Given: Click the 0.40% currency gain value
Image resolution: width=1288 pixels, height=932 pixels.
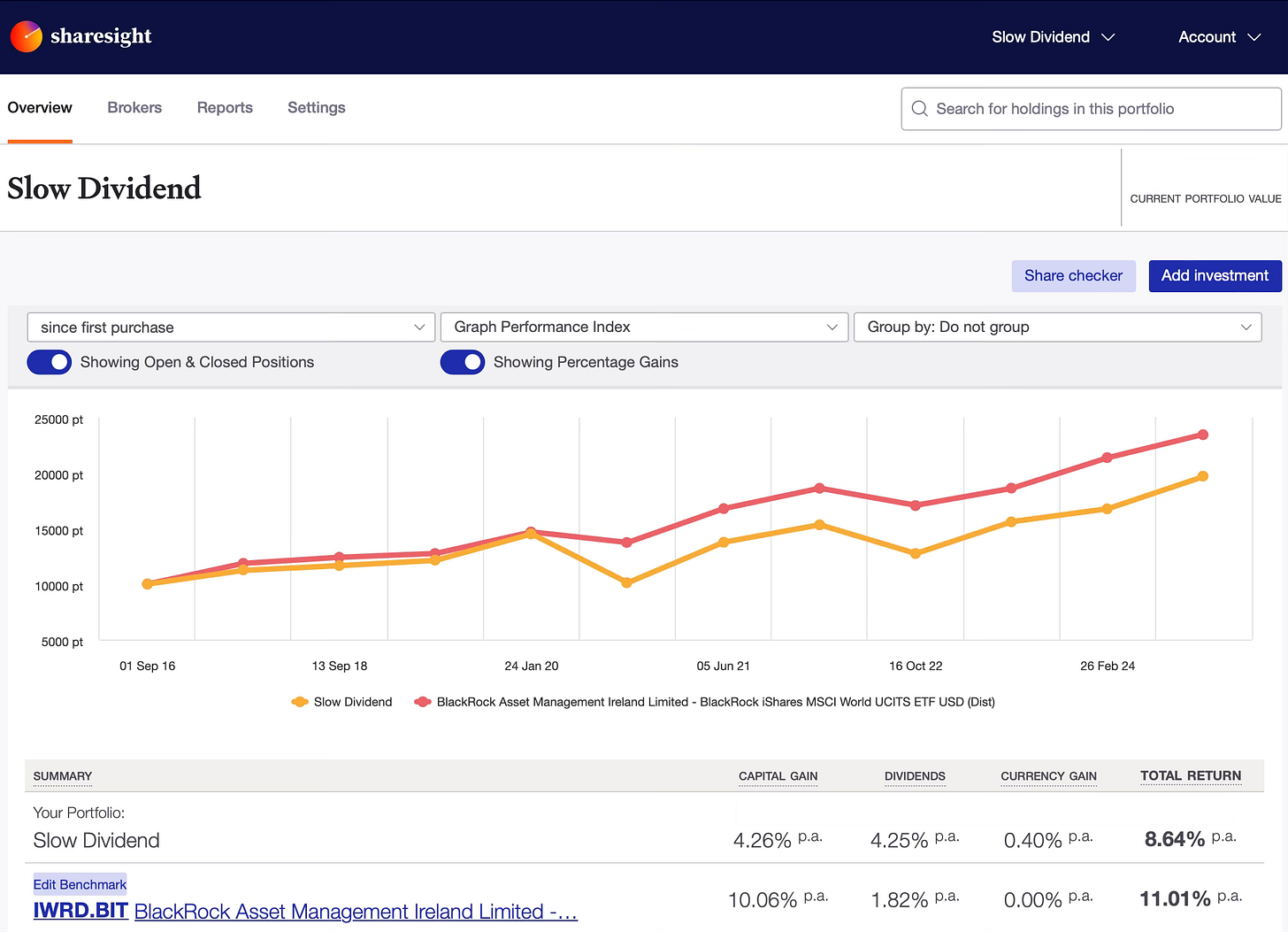Looking at the screenshot, I should (1033, 840).
